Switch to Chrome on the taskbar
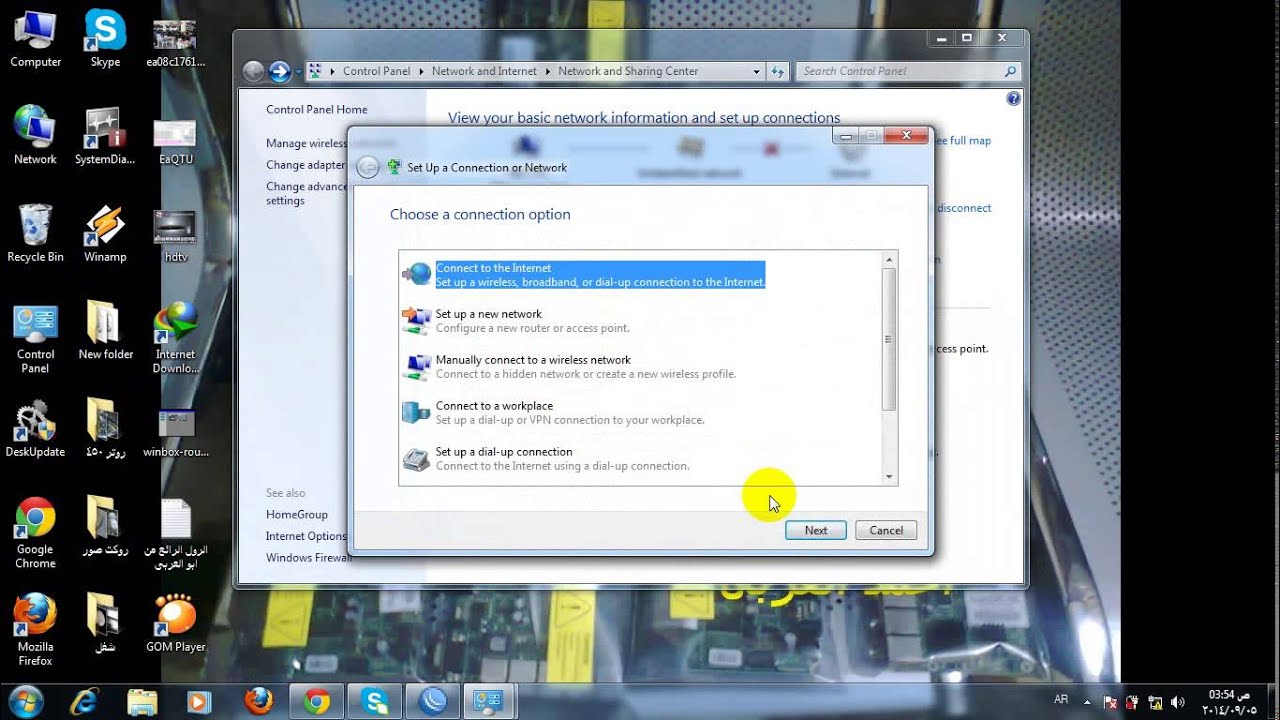The width and height of the screenshot is (1280, 720). [317, 700]
